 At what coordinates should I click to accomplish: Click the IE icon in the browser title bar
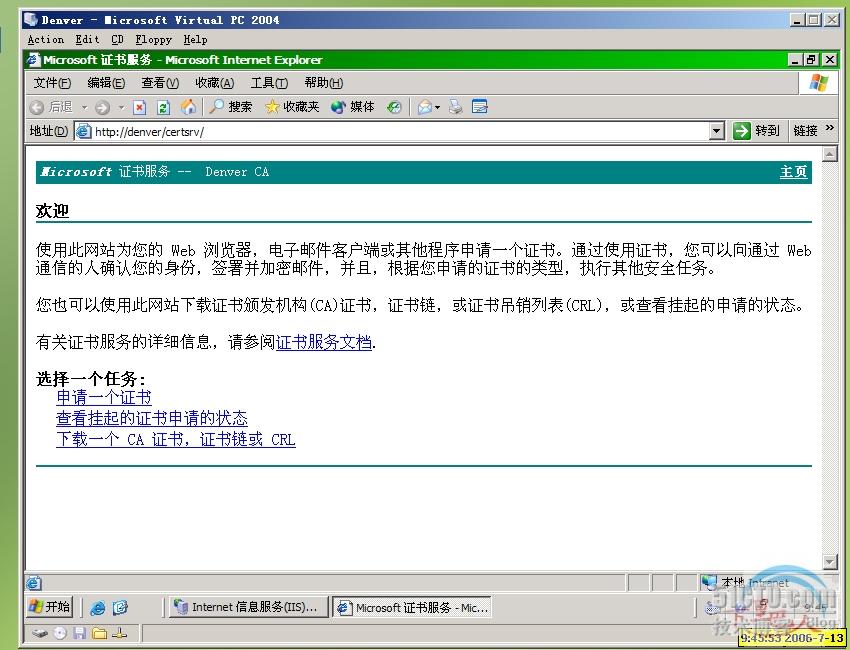pyautogui.click(x=34, y=60)
